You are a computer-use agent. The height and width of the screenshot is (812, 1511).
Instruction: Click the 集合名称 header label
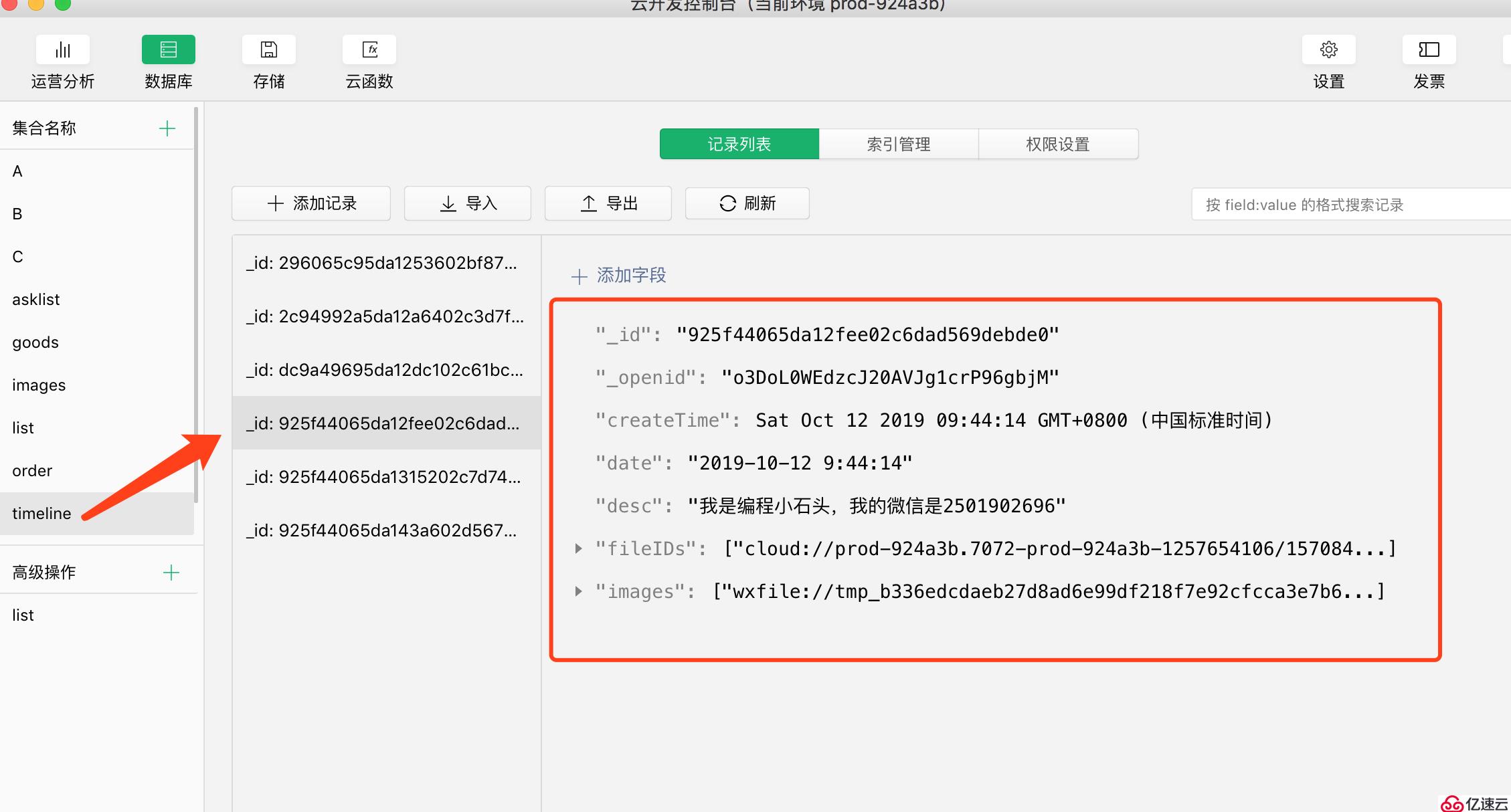point(44,128)
